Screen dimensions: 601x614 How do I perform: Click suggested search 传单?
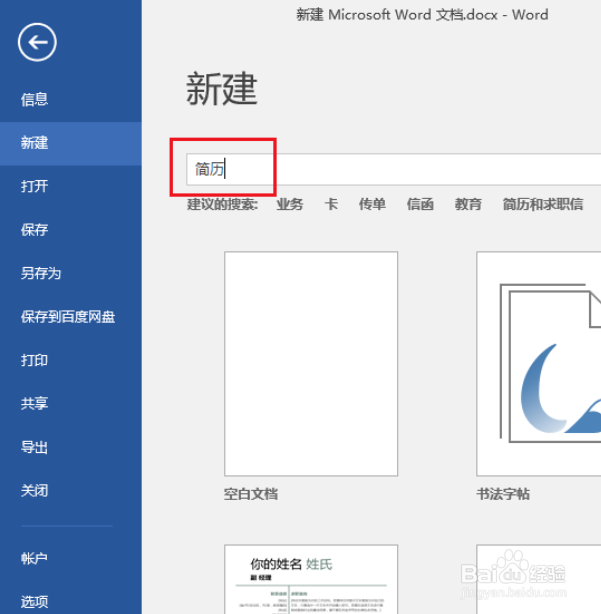click(x=372, y=204)
